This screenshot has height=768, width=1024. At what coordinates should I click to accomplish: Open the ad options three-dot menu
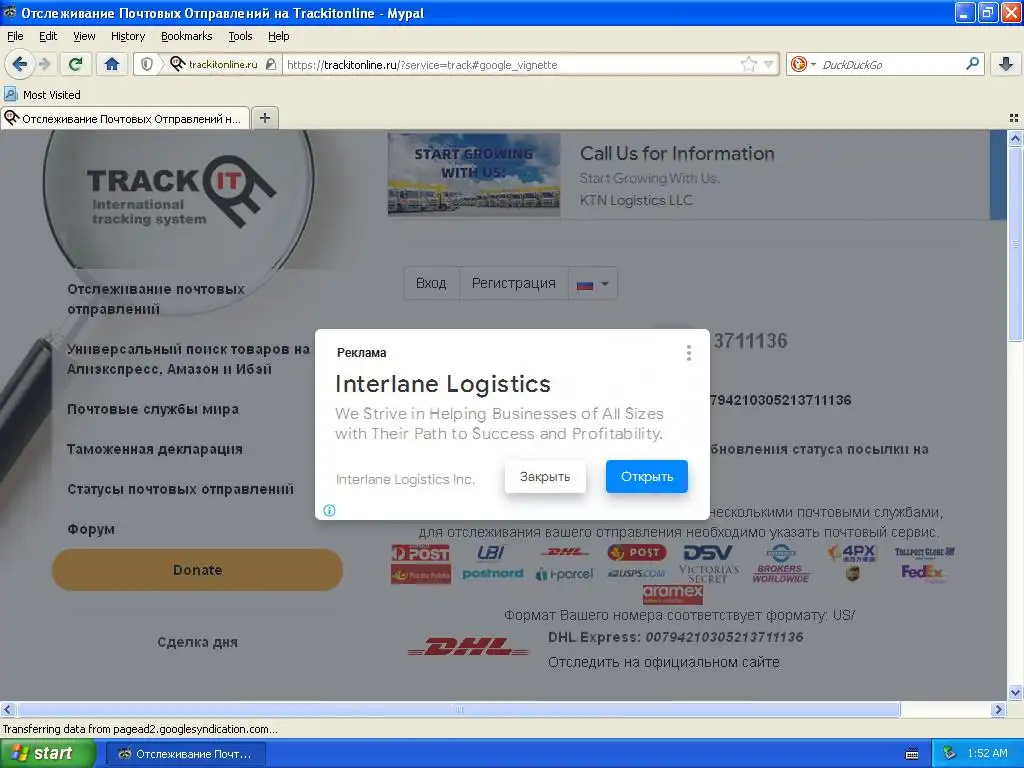(688, 353)
